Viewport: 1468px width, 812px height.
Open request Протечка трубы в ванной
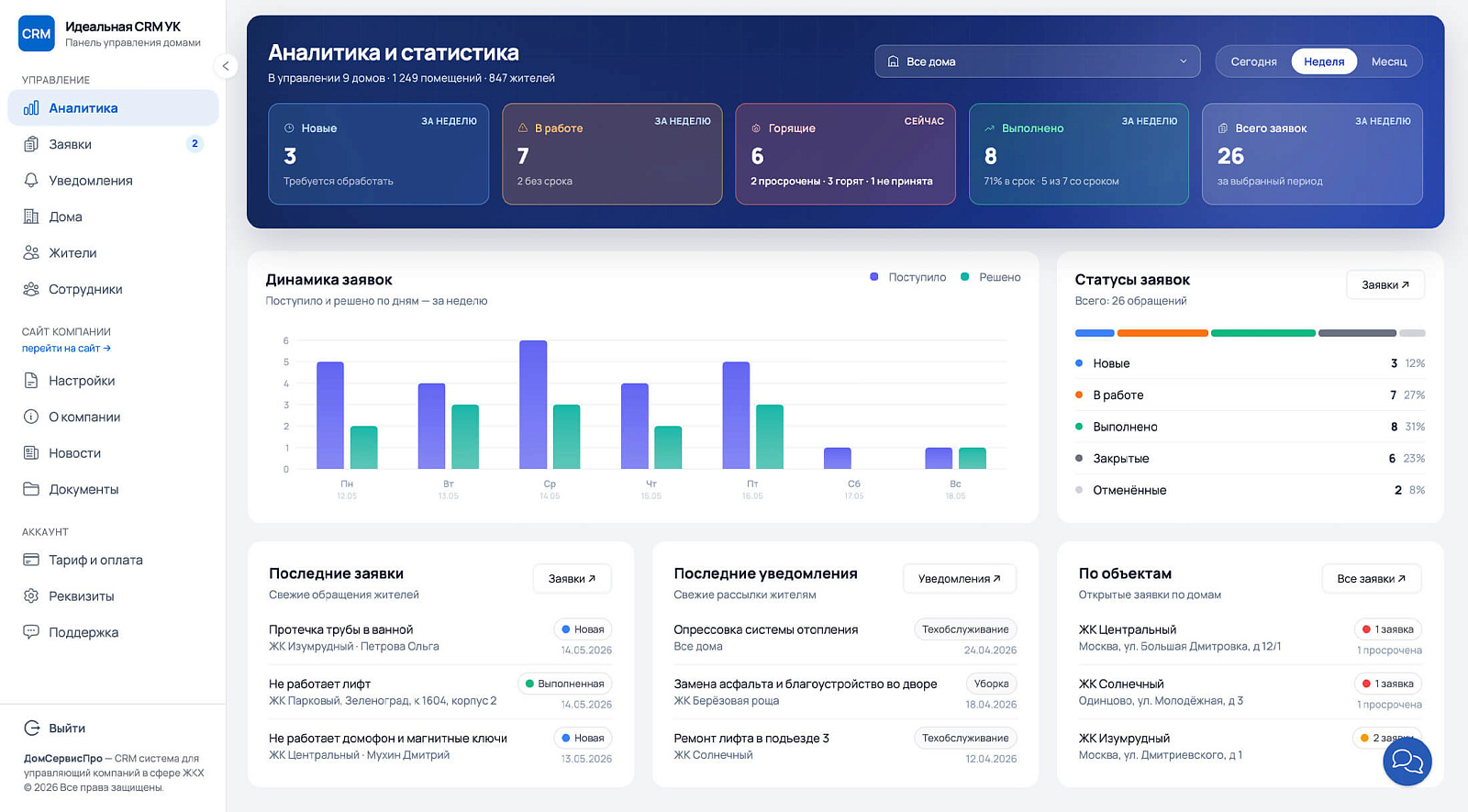[440, 638]
